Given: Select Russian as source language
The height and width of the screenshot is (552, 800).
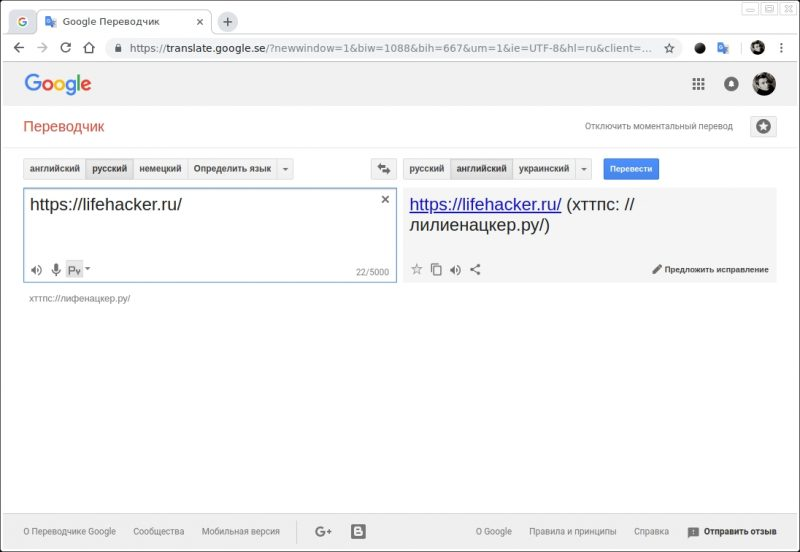Looking at the screenshot, I should coord(109,169).
